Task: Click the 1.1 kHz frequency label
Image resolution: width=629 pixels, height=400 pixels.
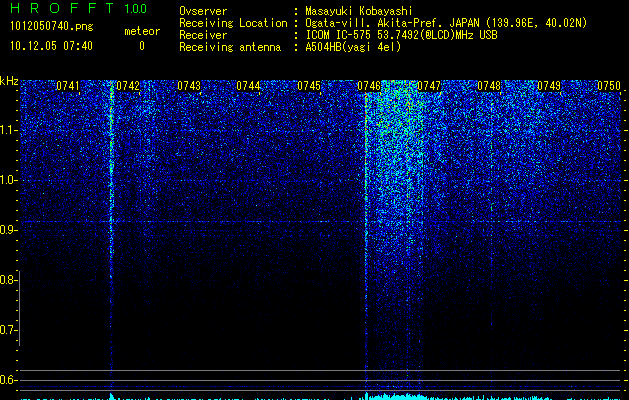Action: (x=8, y=130)
